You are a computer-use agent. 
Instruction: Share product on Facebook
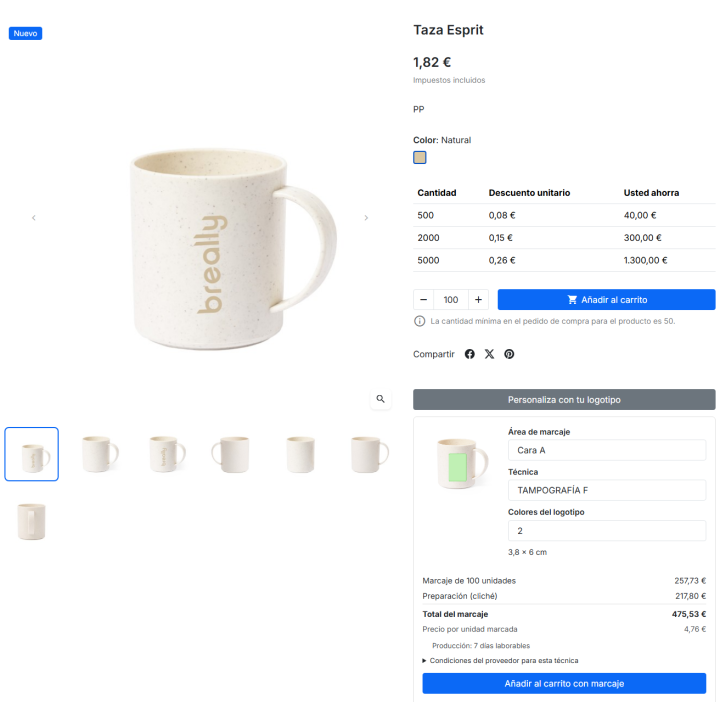(469, 354)
